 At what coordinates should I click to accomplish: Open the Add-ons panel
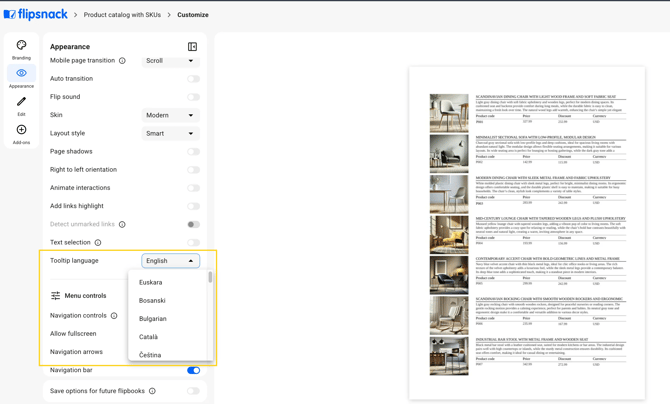click(x=21, y=133)
